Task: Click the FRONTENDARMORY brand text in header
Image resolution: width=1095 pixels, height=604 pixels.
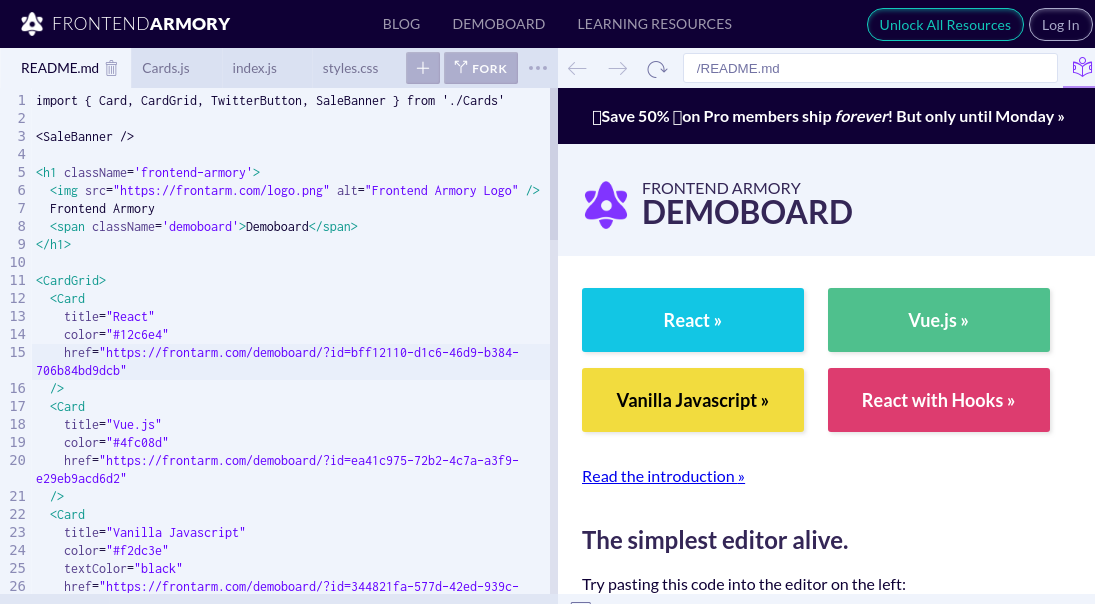Action: [141, 24]
